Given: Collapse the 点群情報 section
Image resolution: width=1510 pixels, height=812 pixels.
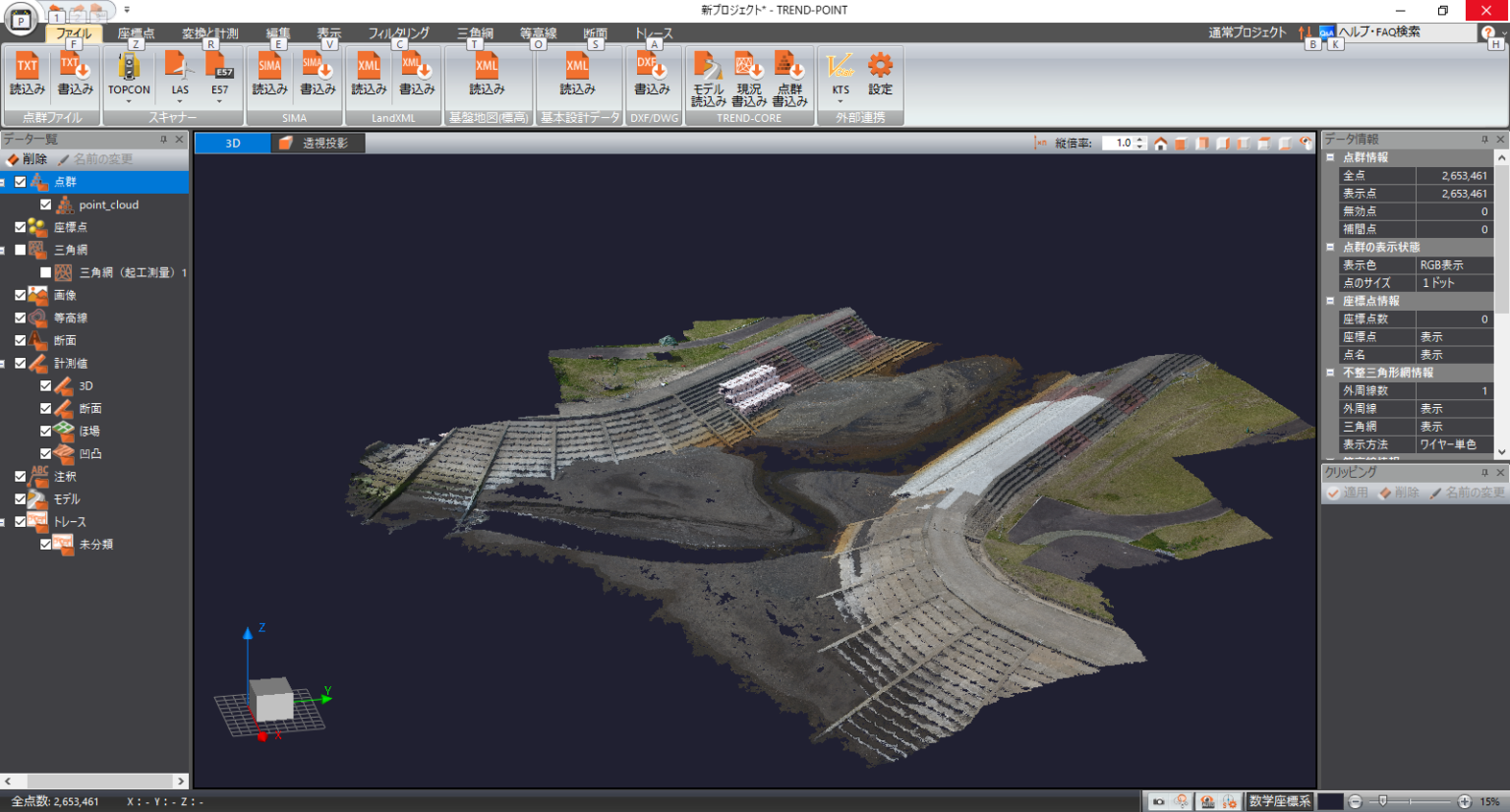Looking at the screenshot, I should coord(1330,157).
